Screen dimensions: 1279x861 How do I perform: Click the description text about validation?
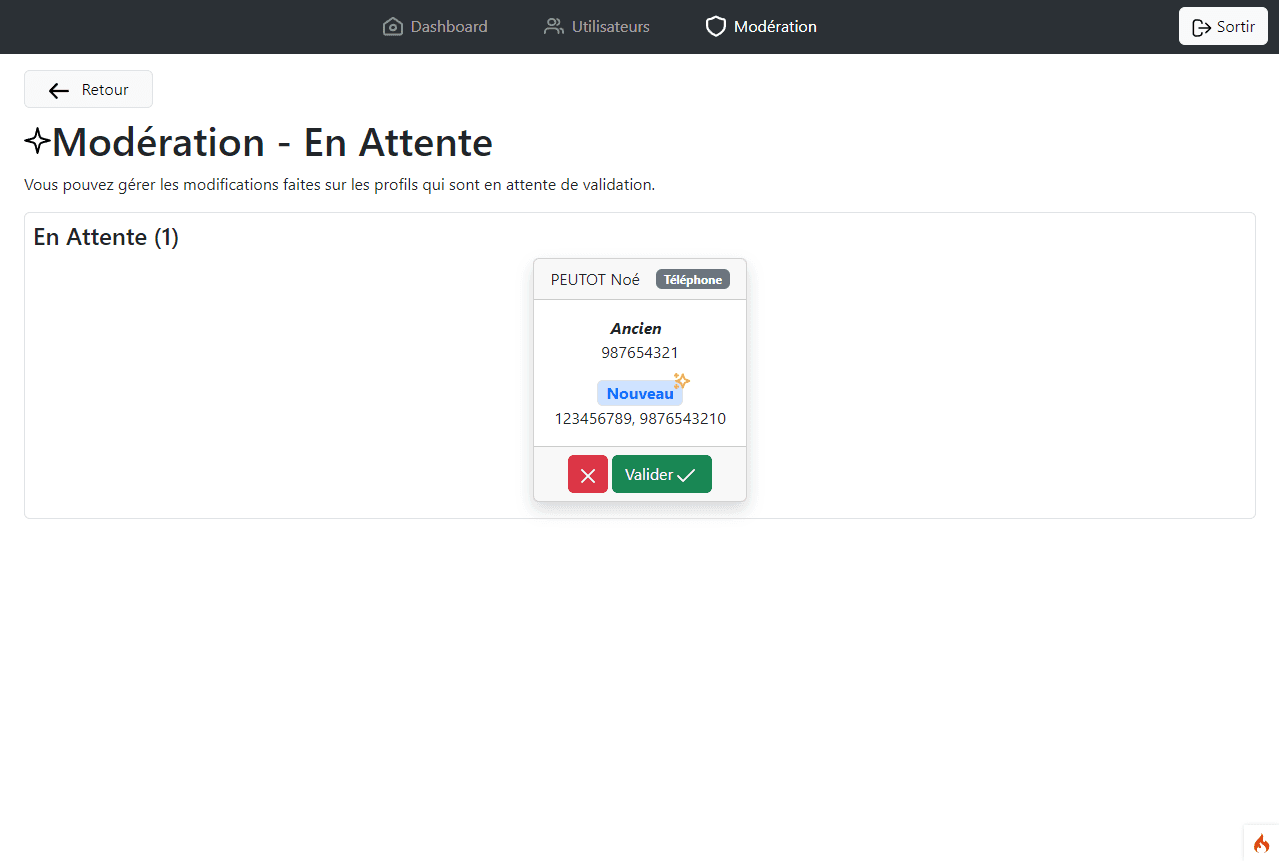(x=339, y=185)
